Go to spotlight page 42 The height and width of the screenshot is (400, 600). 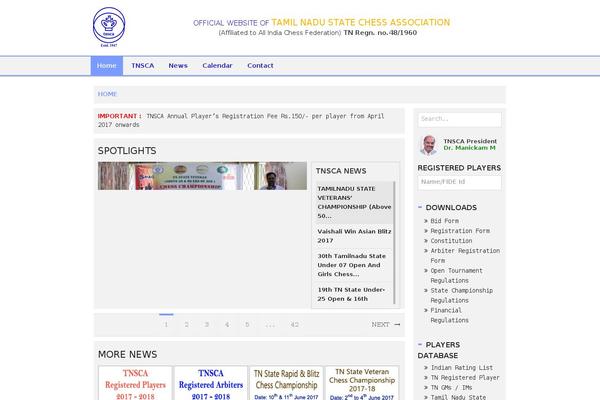(294, 324)
